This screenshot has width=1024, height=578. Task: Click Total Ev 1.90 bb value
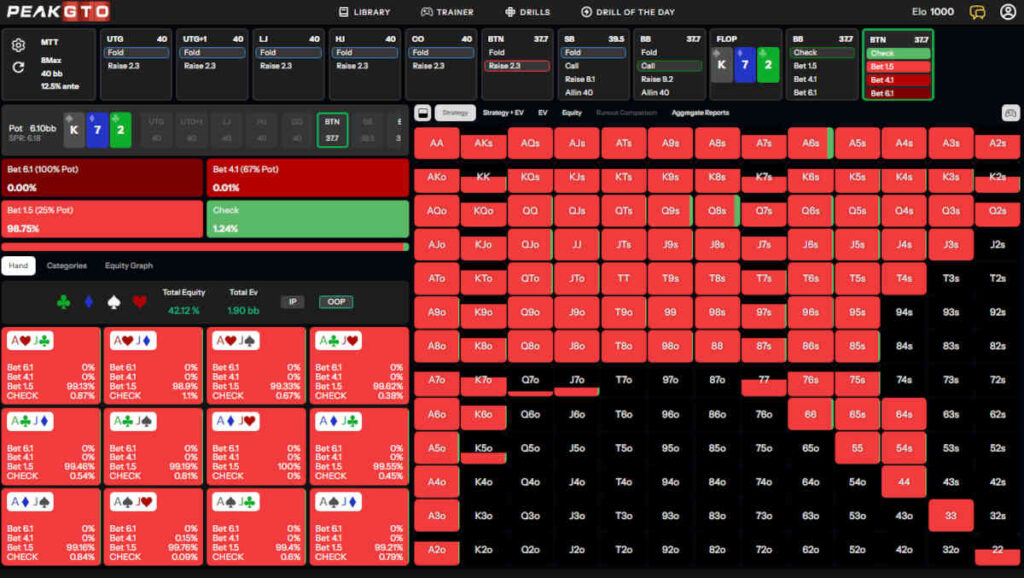243,311
